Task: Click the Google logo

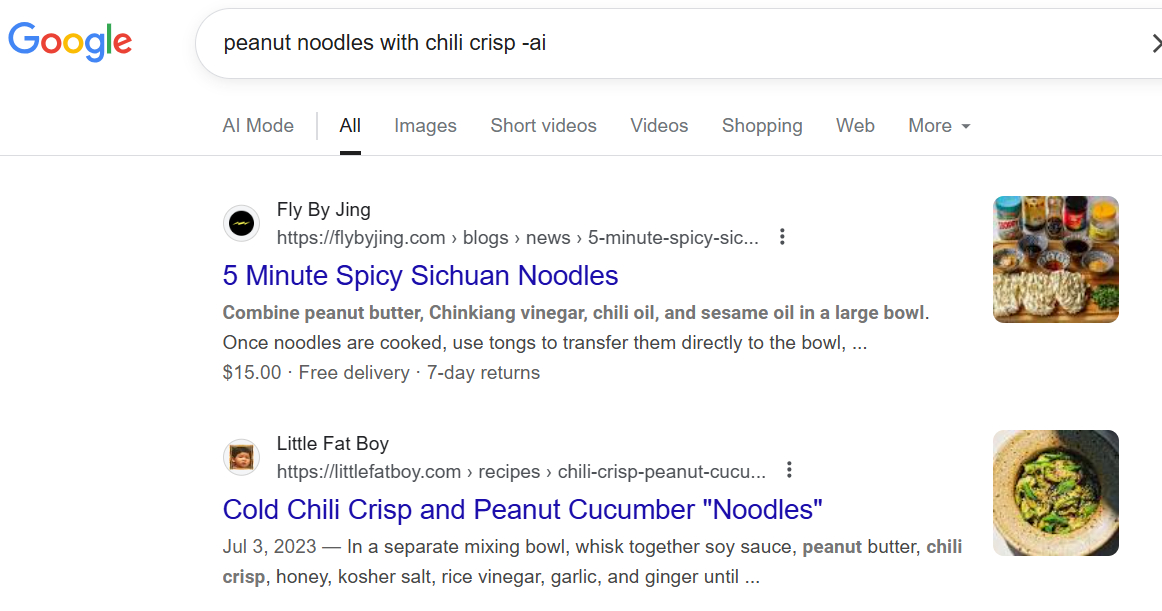Action: tap(70, 42)
